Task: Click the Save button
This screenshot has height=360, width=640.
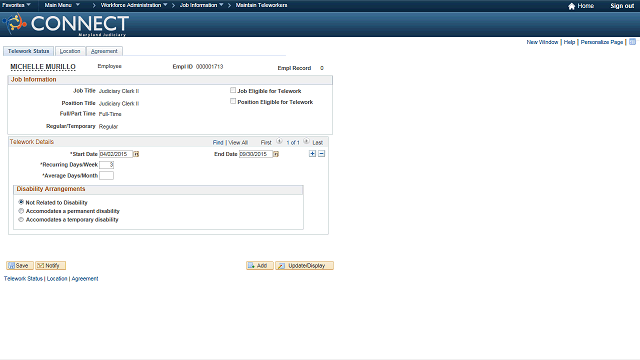Action: pyautogui.click(x=20, y=266)
